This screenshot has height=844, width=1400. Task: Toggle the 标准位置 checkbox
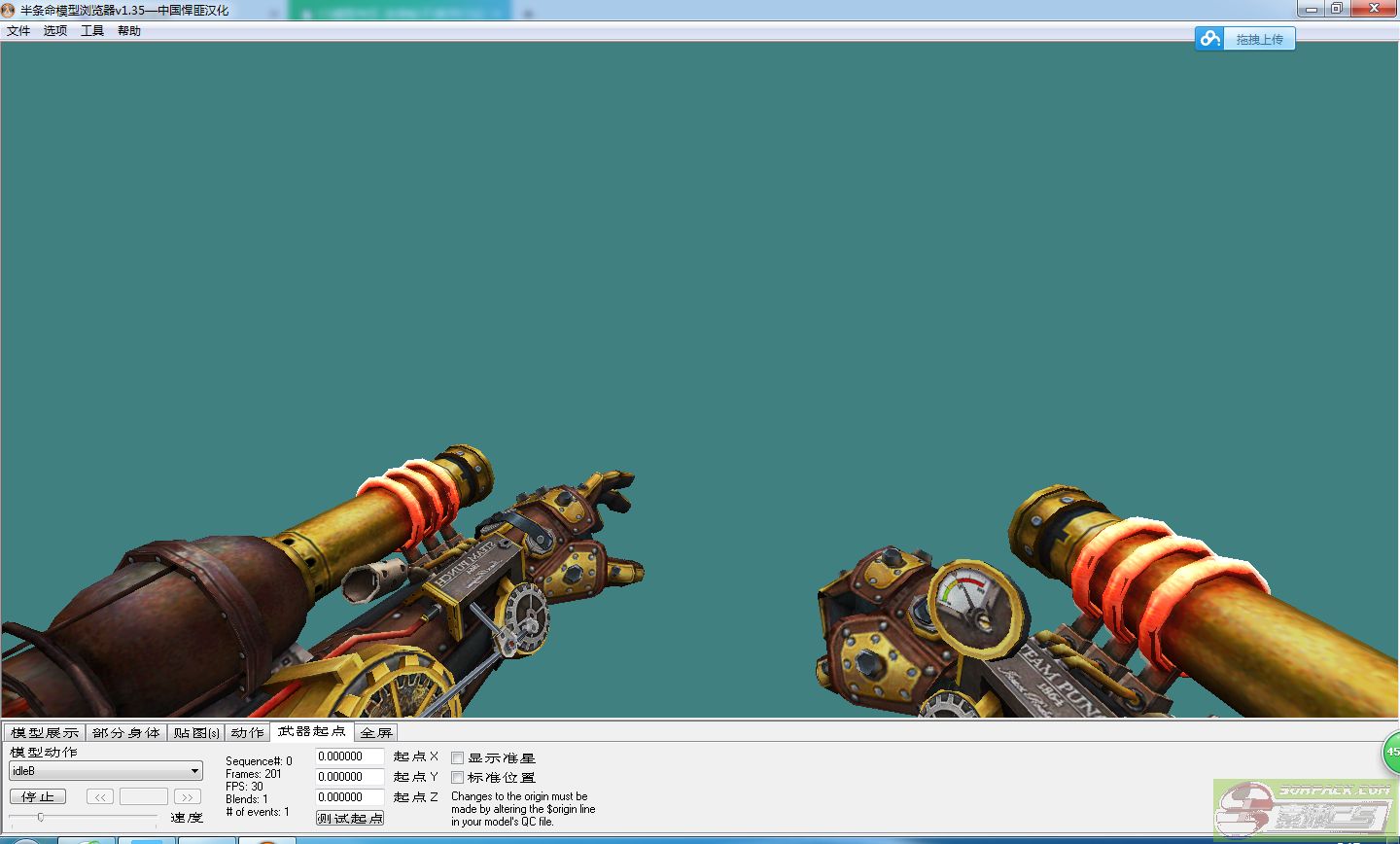(458, 778)
